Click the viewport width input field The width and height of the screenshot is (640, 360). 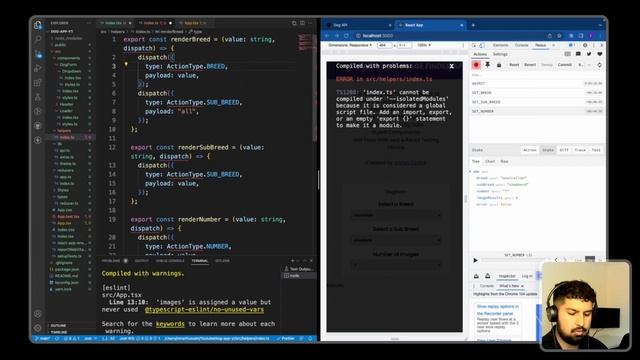(x=384, y=45)
